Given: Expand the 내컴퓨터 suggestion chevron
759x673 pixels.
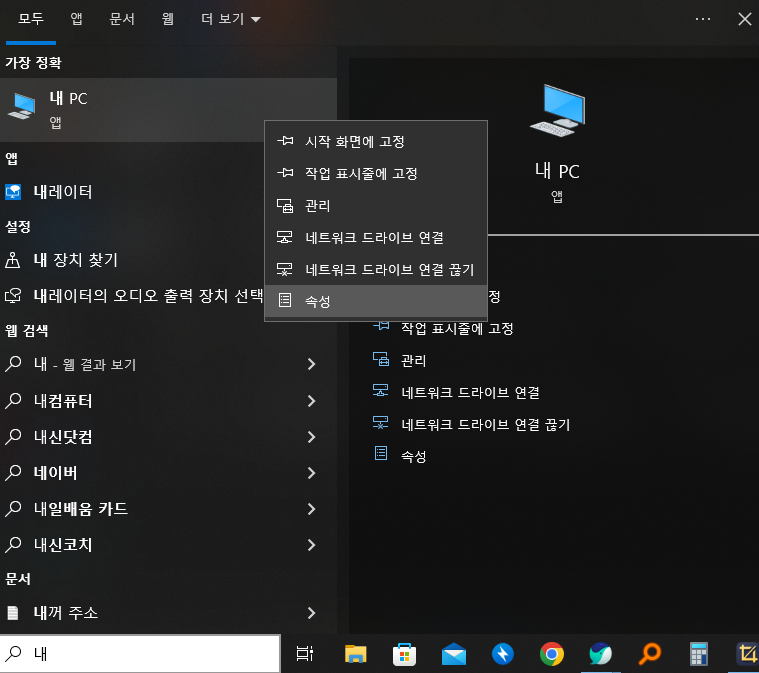Looking at the screenshot, I should (311, 401).
